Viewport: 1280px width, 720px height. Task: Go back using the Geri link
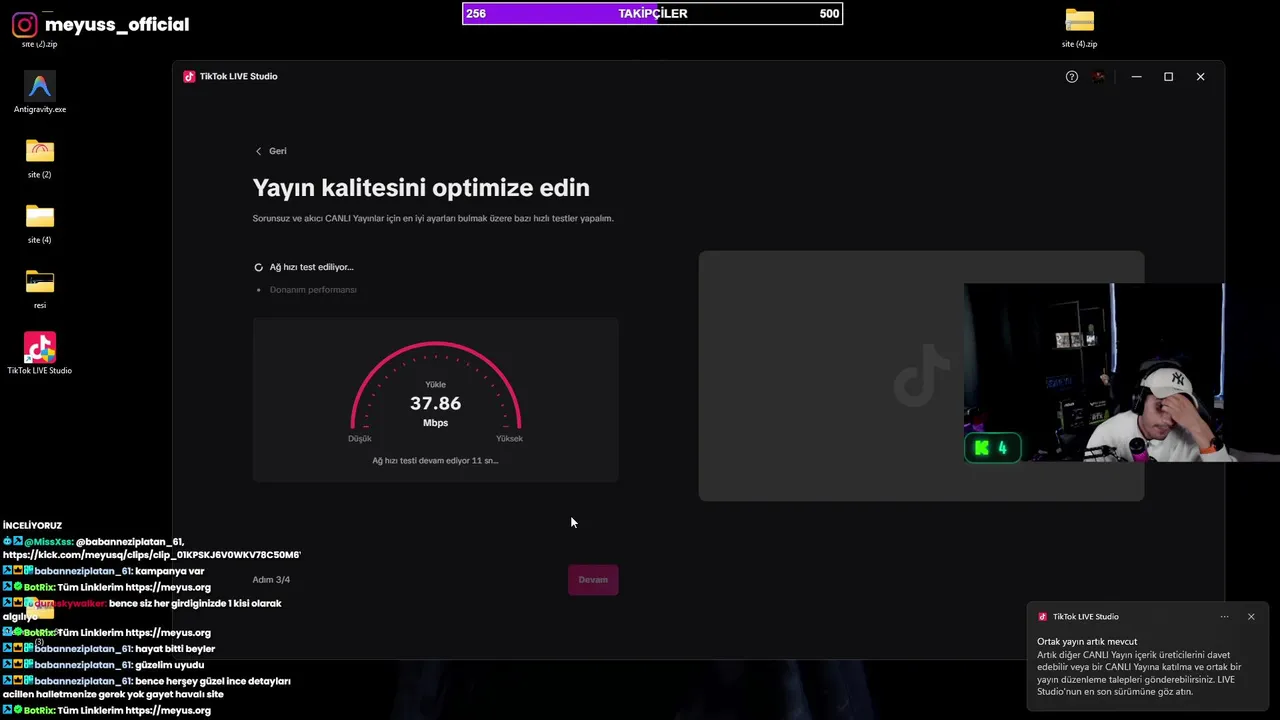[271, 151]
